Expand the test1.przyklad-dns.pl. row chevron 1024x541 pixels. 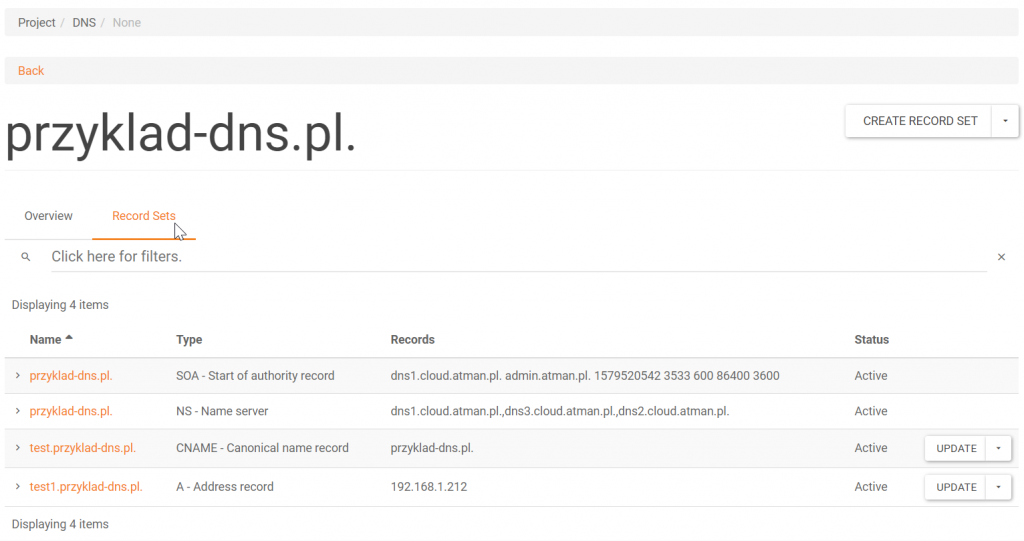point(17,487)
